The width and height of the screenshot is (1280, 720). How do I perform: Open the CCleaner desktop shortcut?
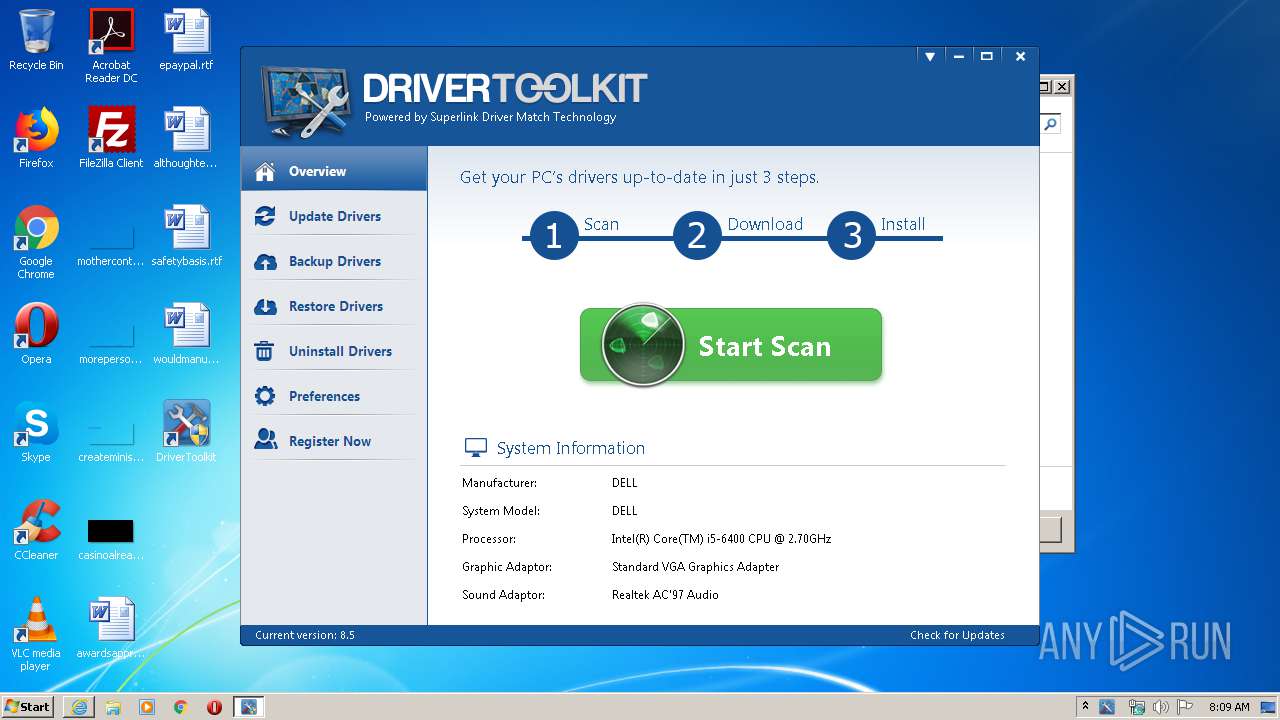[36, 530]
